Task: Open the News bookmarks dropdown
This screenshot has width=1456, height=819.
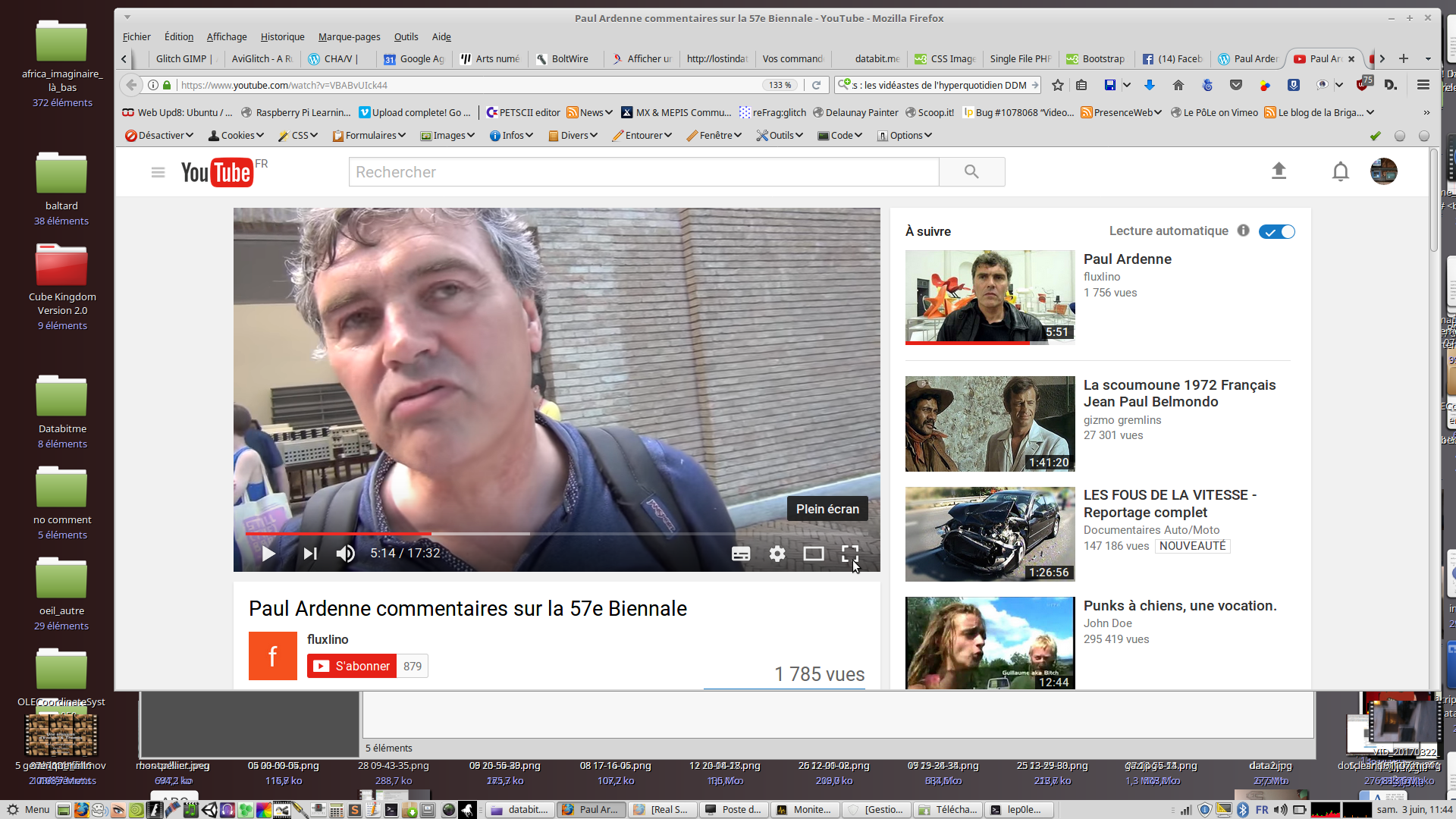Action: tap(591, 113)
